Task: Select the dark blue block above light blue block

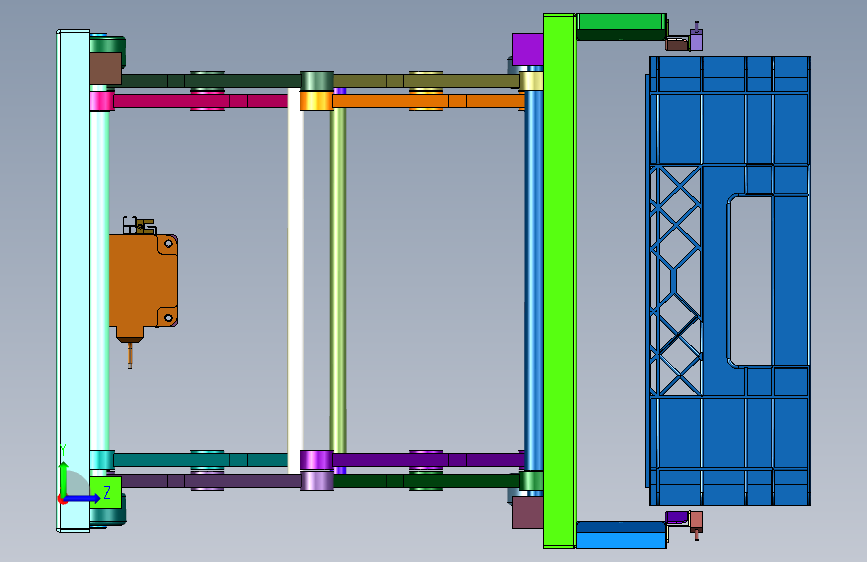Action: [x=620, y=527]
